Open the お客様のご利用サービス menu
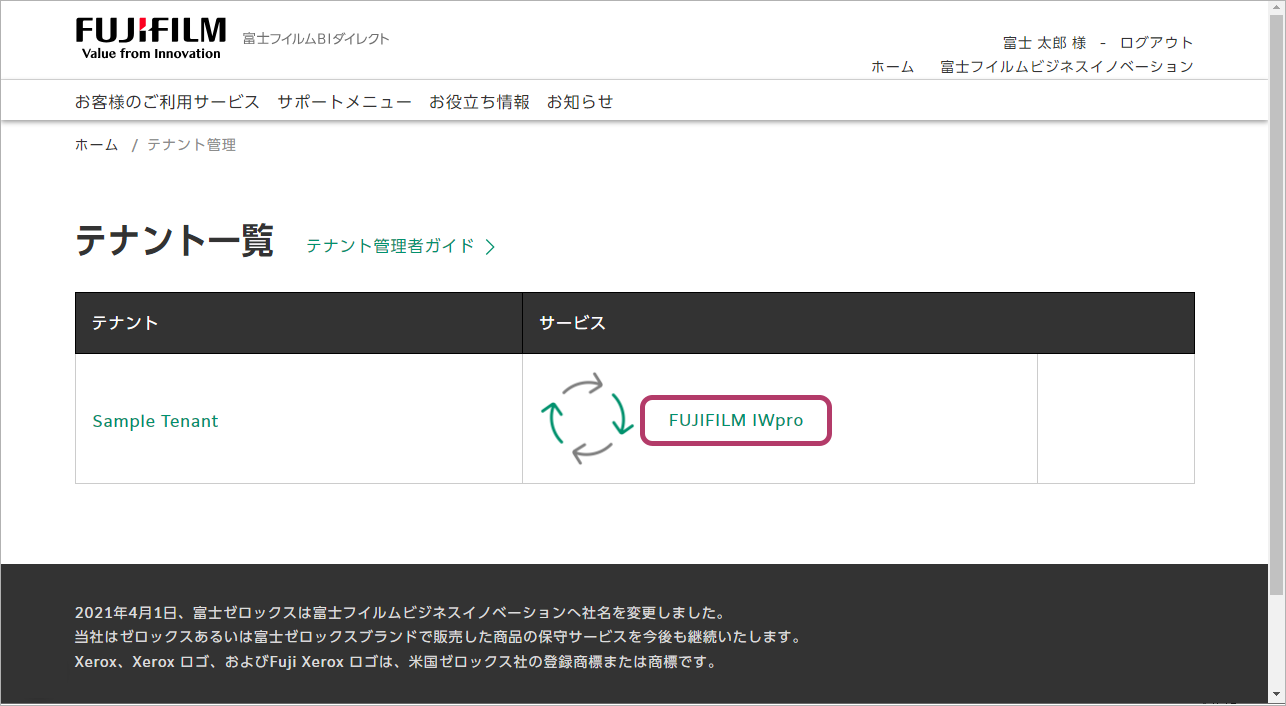Viewport: 1286px width, 706px height. tap(167, 102)
